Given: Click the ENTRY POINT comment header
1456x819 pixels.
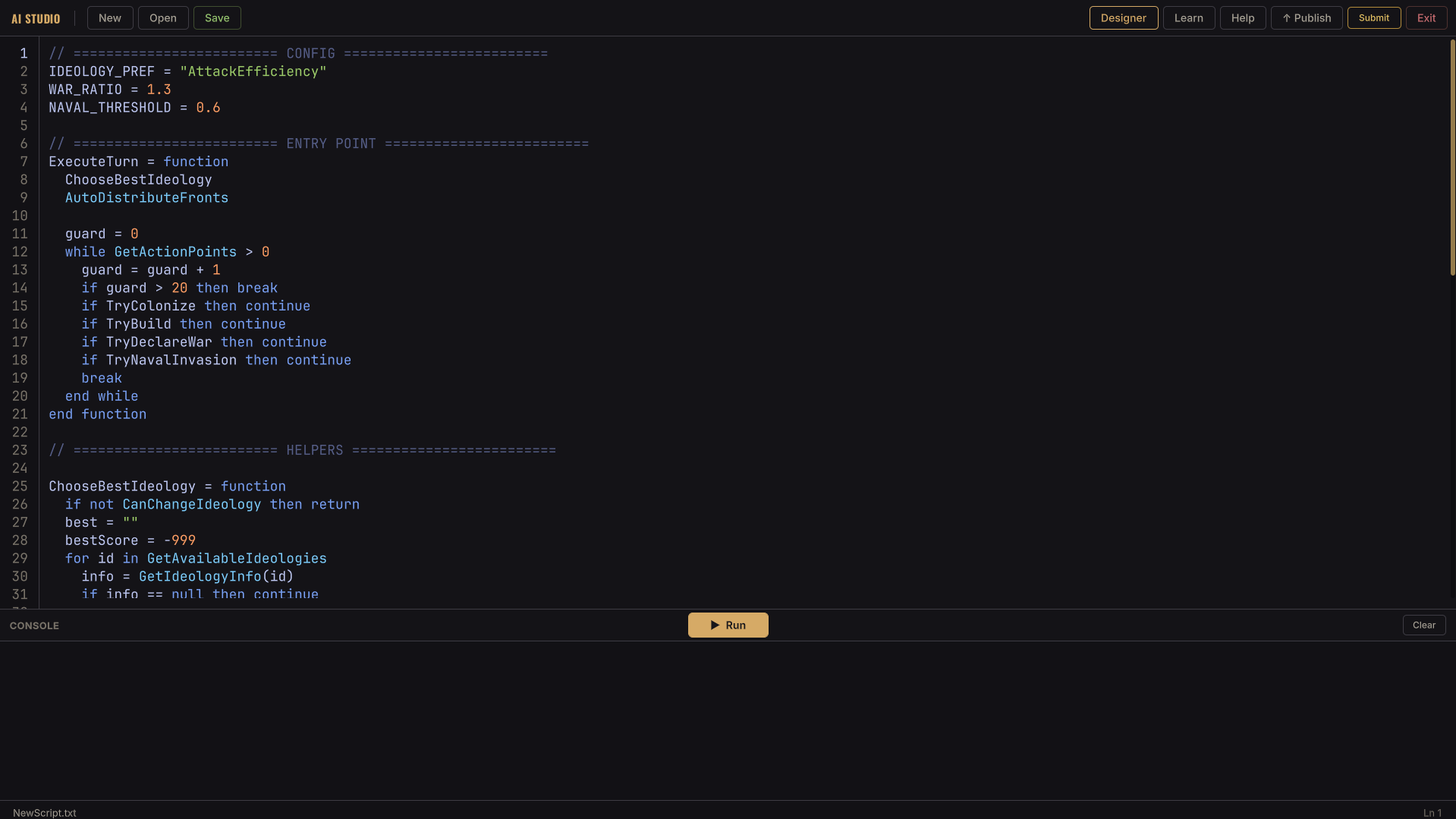Looking at the screenshot, I should pyautogui.click(x=319, y=143).
